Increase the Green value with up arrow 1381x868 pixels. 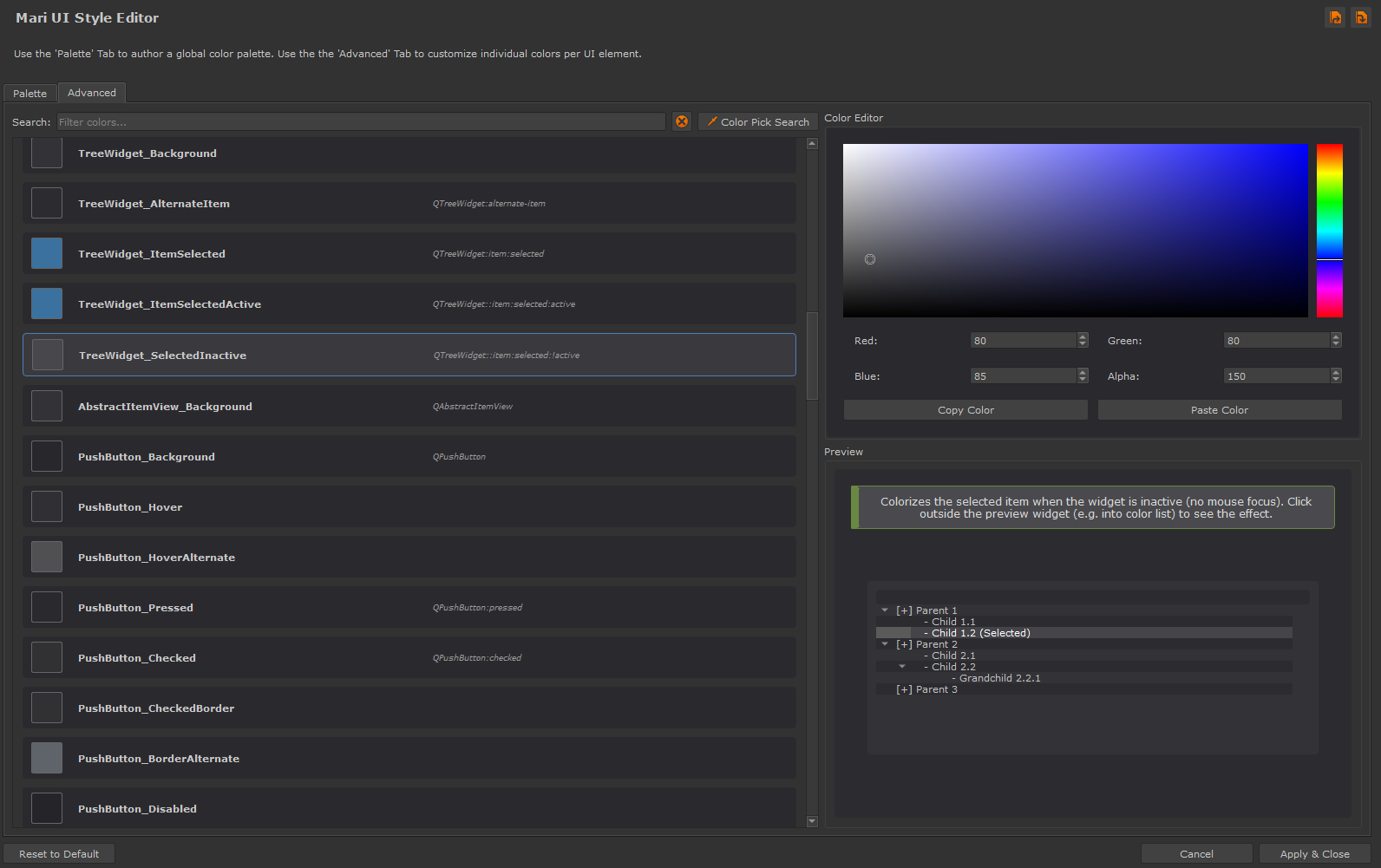coord(1336,337)
